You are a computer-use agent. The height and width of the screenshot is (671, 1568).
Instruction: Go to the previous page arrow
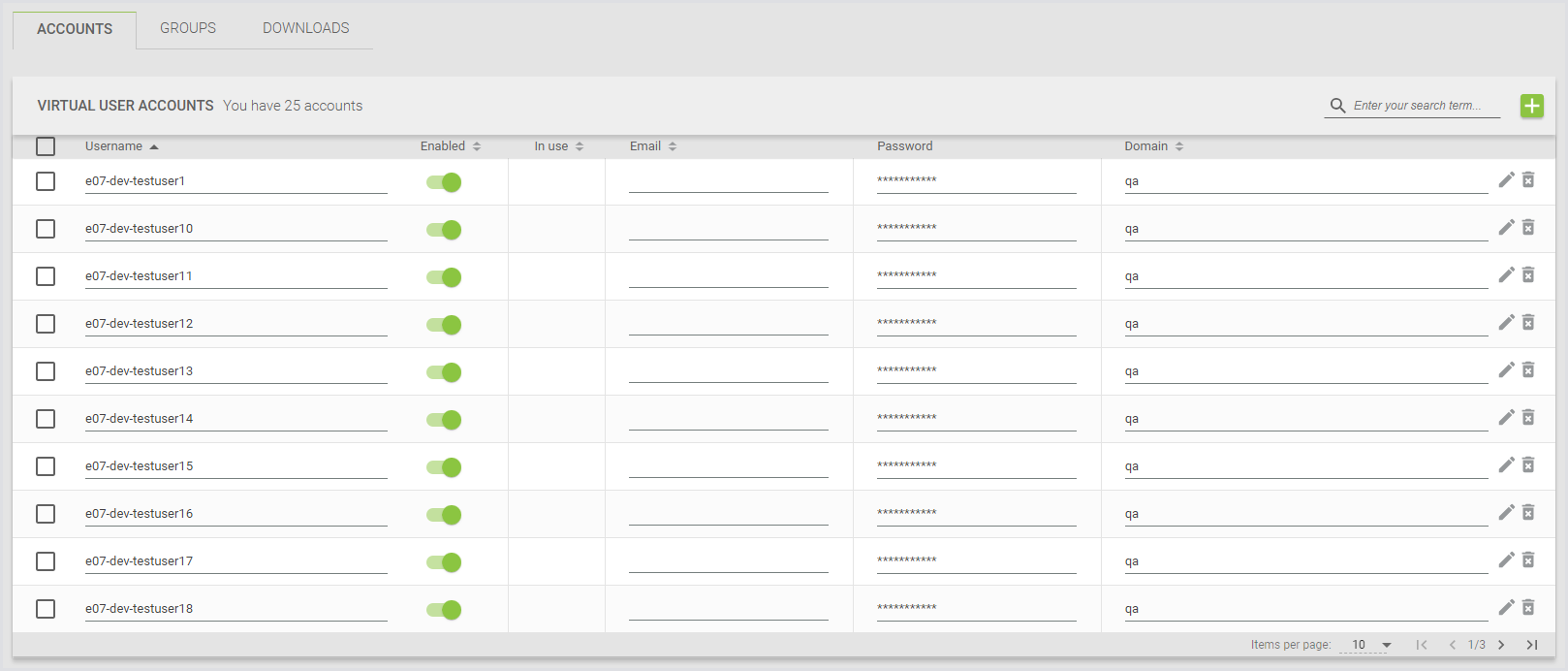[1452, 645]
